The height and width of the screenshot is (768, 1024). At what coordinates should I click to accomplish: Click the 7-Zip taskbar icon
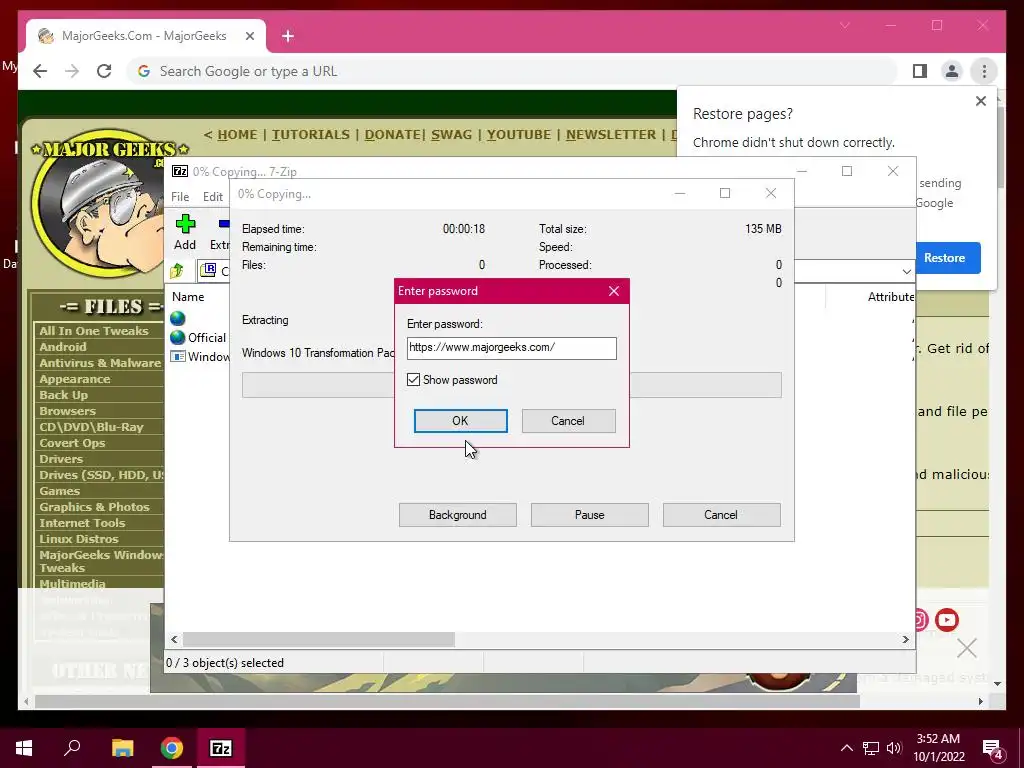tap(221, 748)
